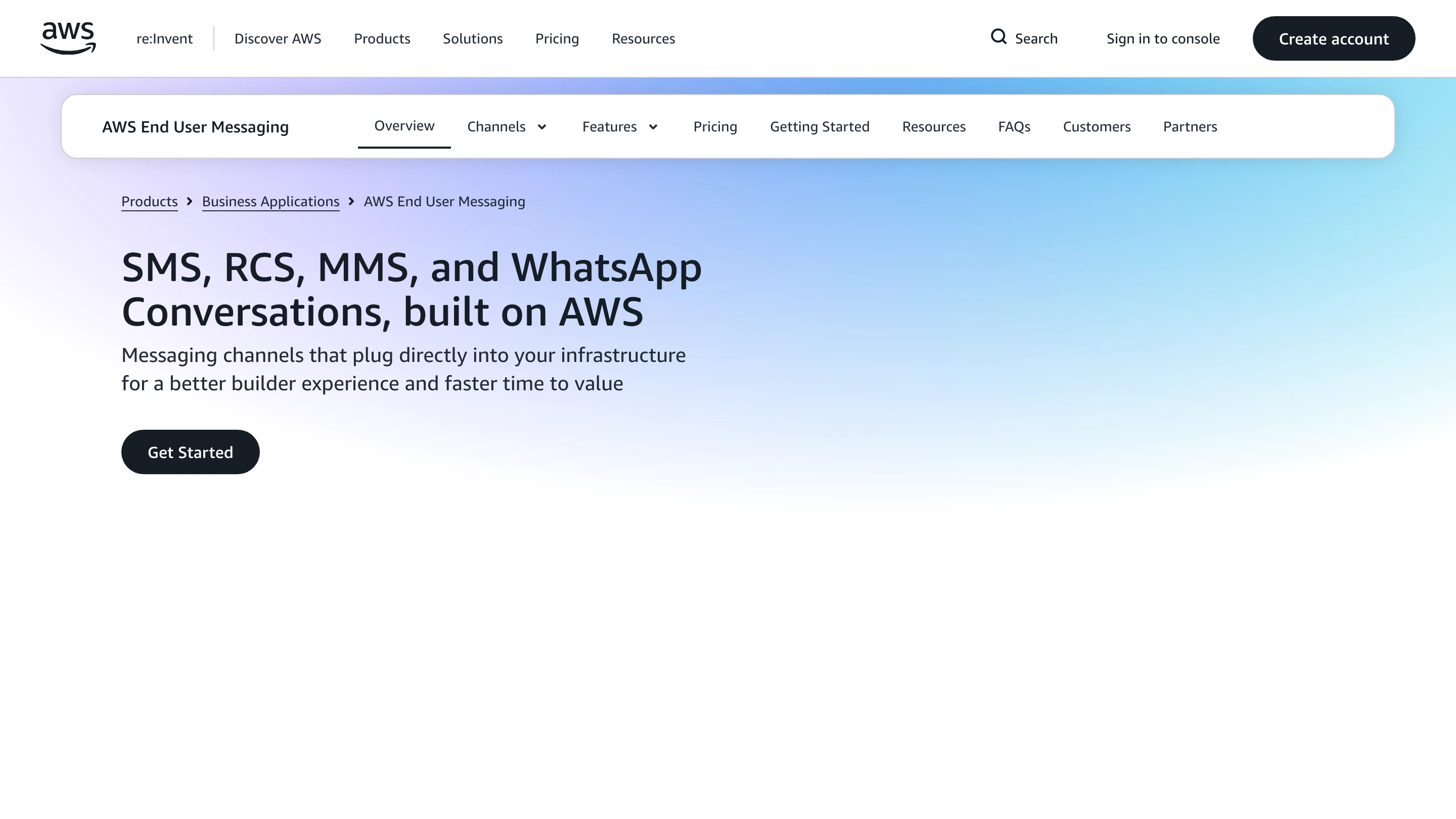Image resolution: width=1456 pixels, height=819 pixels.
Task: Expand the Features dropdown chevron
Action: point(653,126)
